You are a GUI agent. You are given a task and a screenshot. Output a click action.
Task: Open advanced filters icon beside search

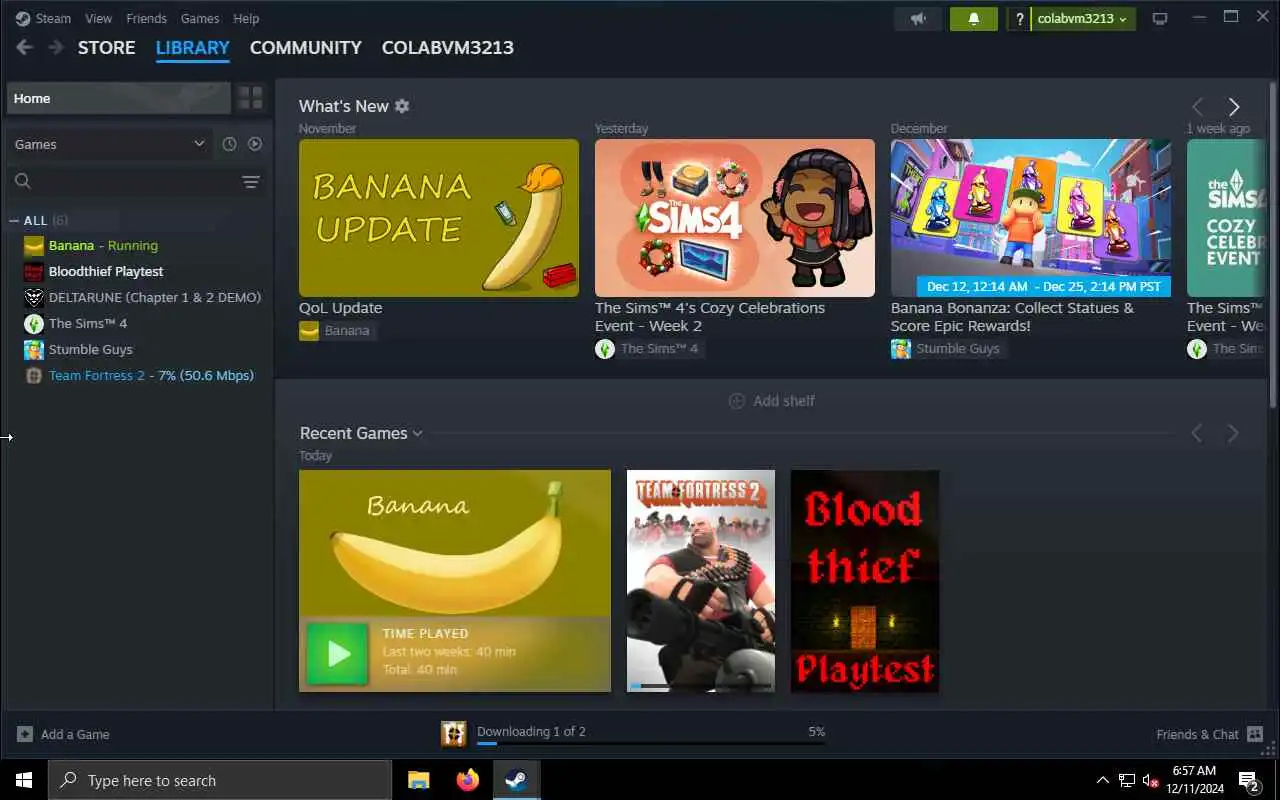tap(251, 181)
